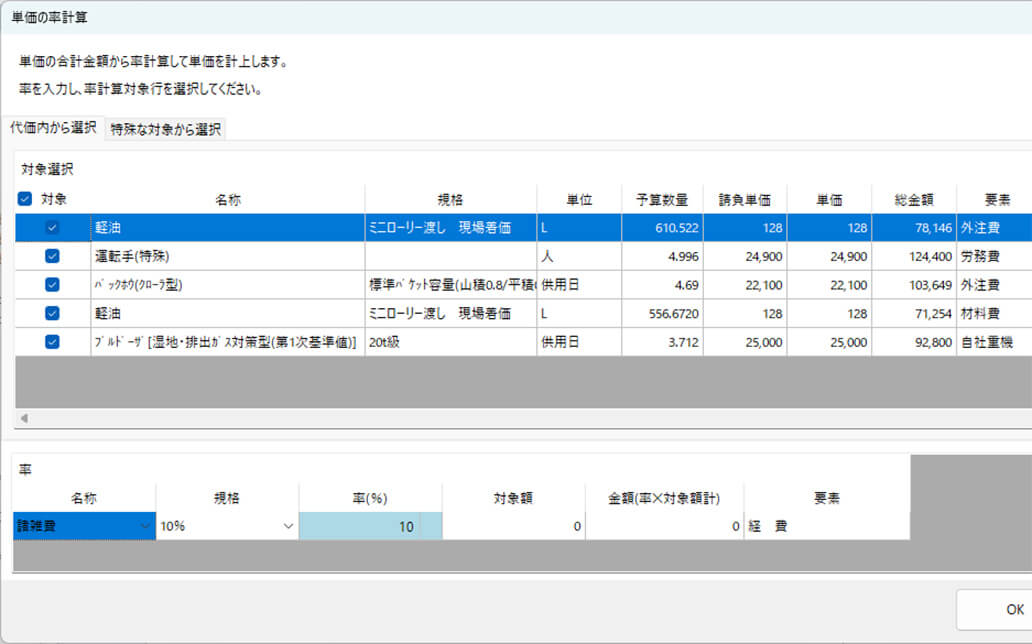Switch to the 特殊な対象から選択 tab
The image size is (1032, 644).
tap(163, 130)
